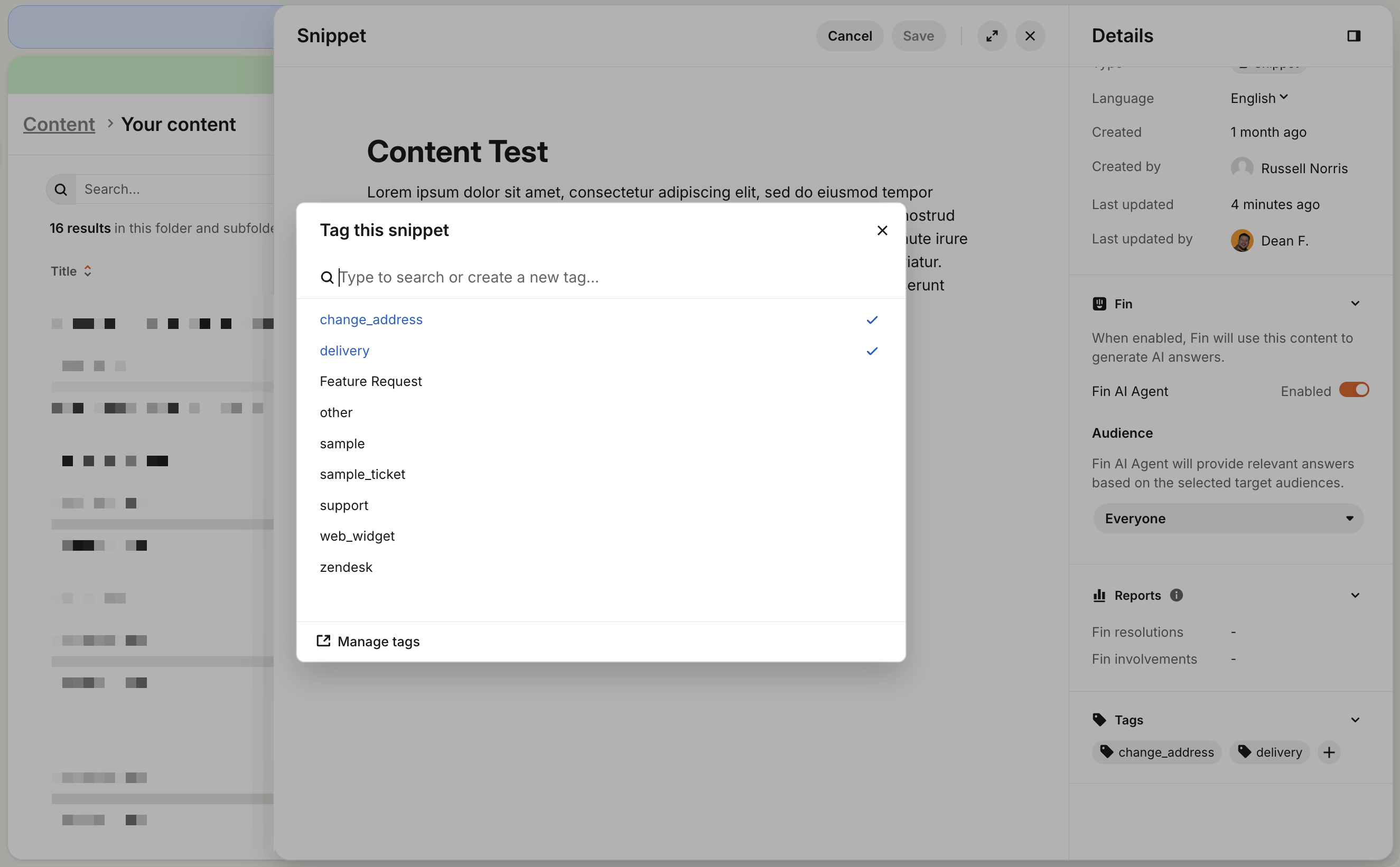Click the delivery tag chip in Details
This screenshot has width=1400, height=867.
click(1269, 752)
